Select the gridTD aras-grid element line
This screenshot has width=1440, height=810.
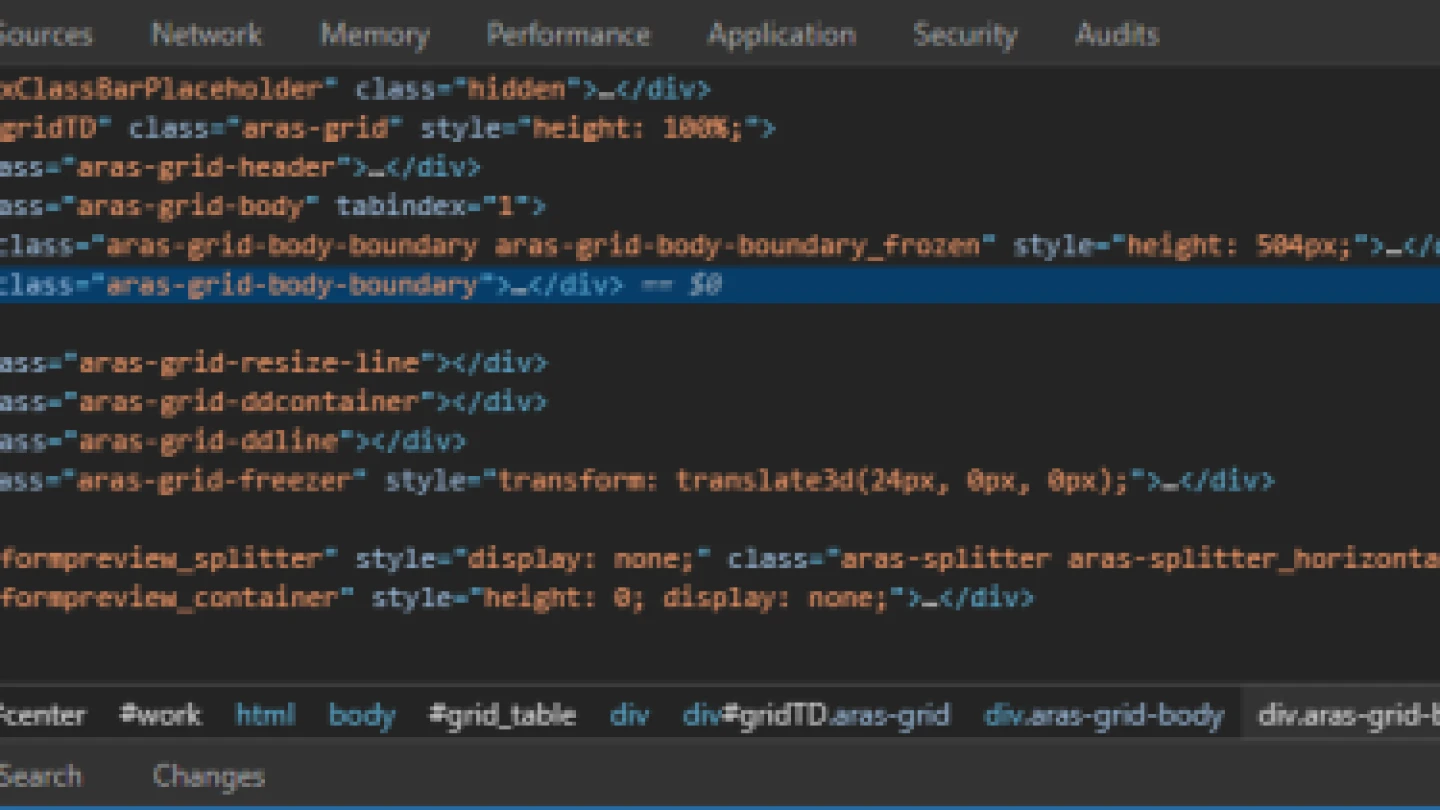click(x=388, y=128)
